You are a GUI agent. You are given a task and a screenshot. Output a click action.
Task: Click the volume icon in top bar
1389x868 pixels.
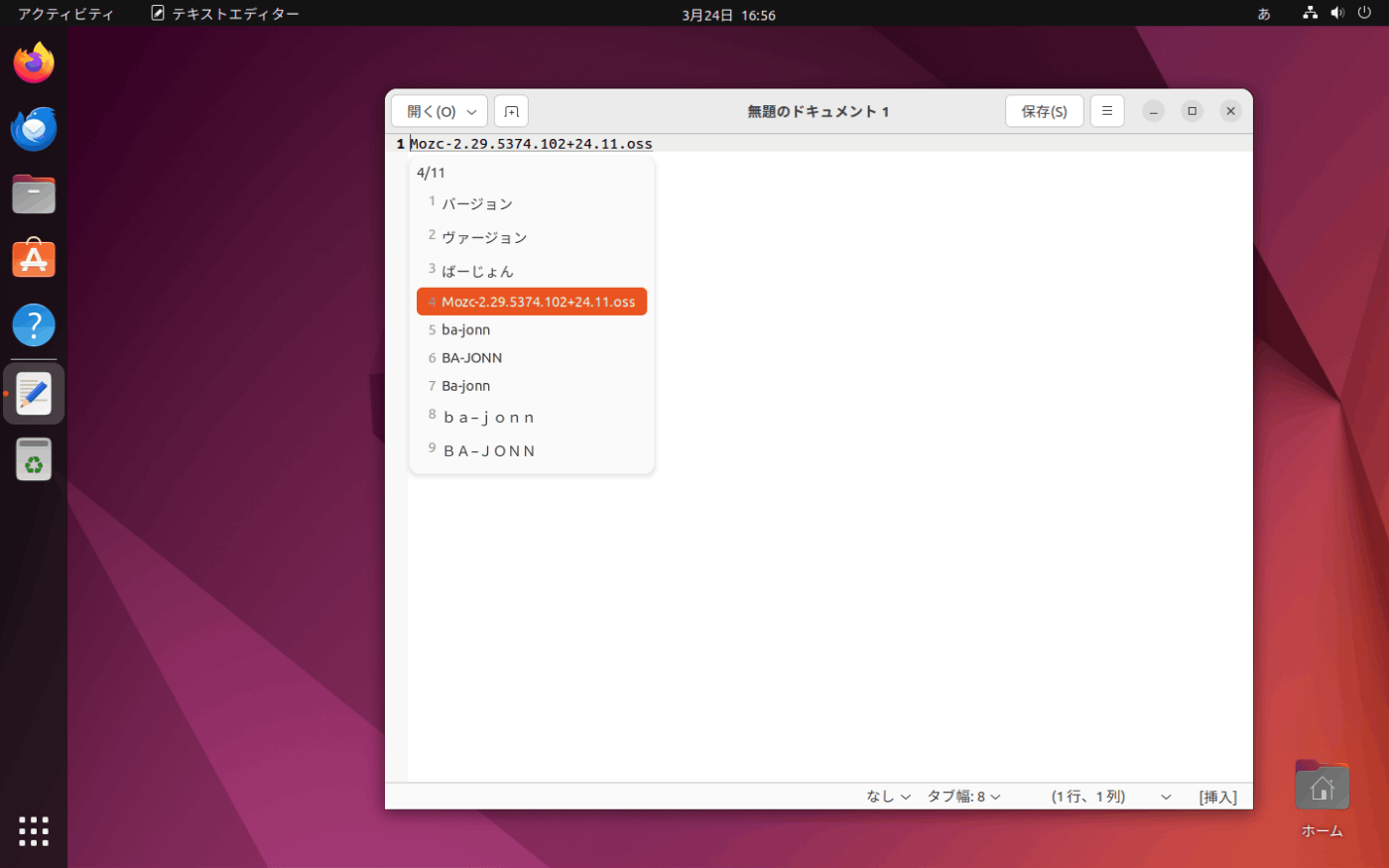click(x=1337, y=14)
